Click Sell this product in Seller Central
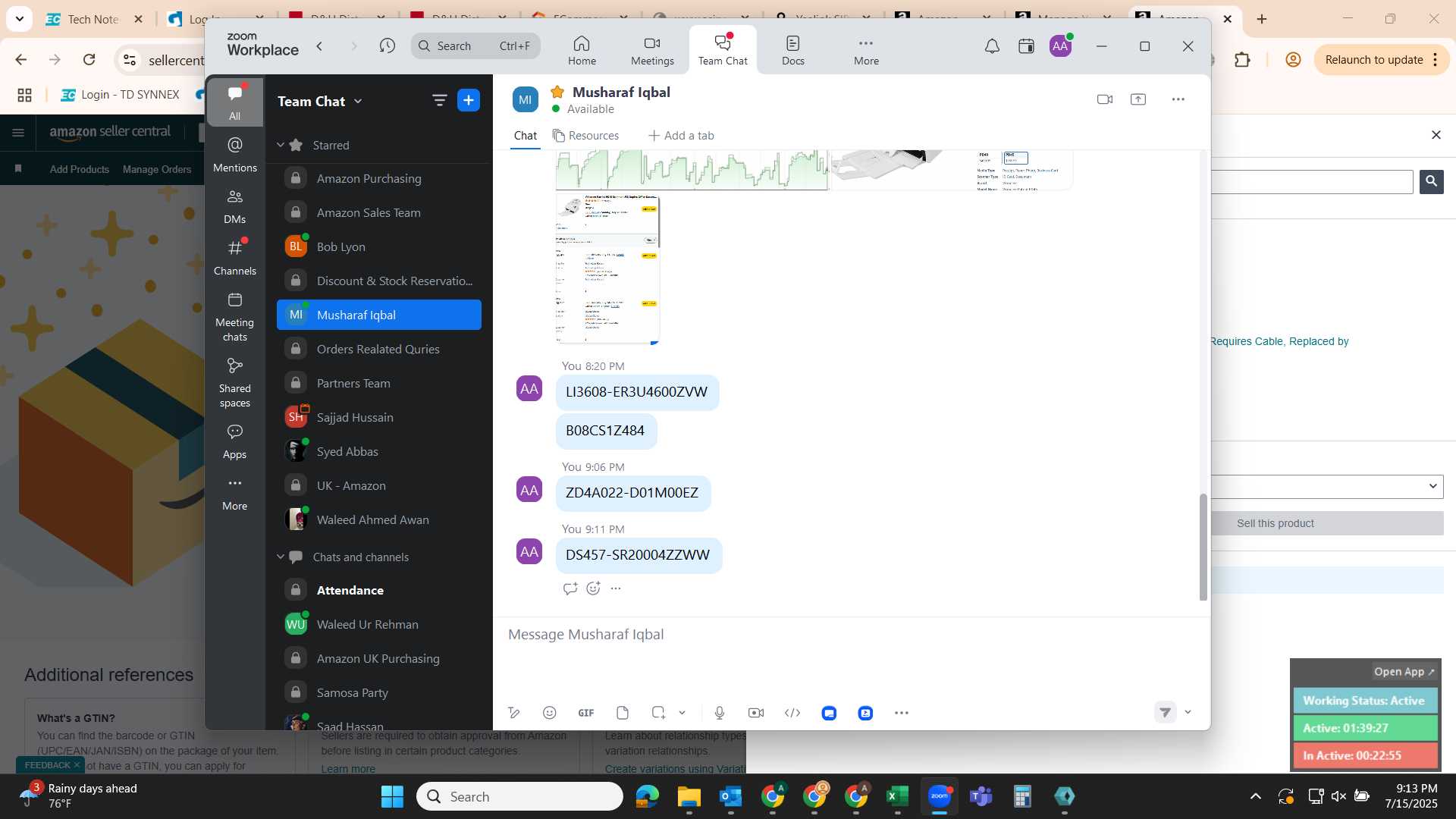 click(x=1276, y=523)
